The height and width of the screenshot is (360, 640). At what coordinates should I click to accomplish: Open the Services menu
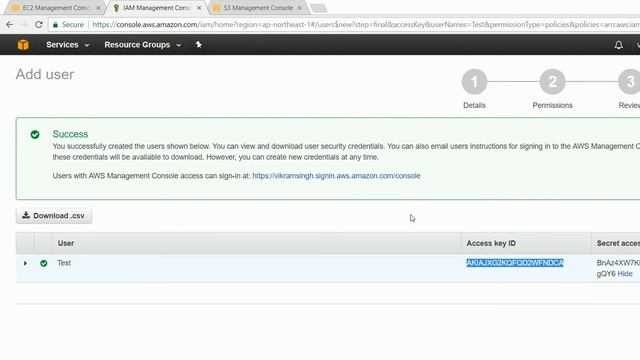[67, 45]
